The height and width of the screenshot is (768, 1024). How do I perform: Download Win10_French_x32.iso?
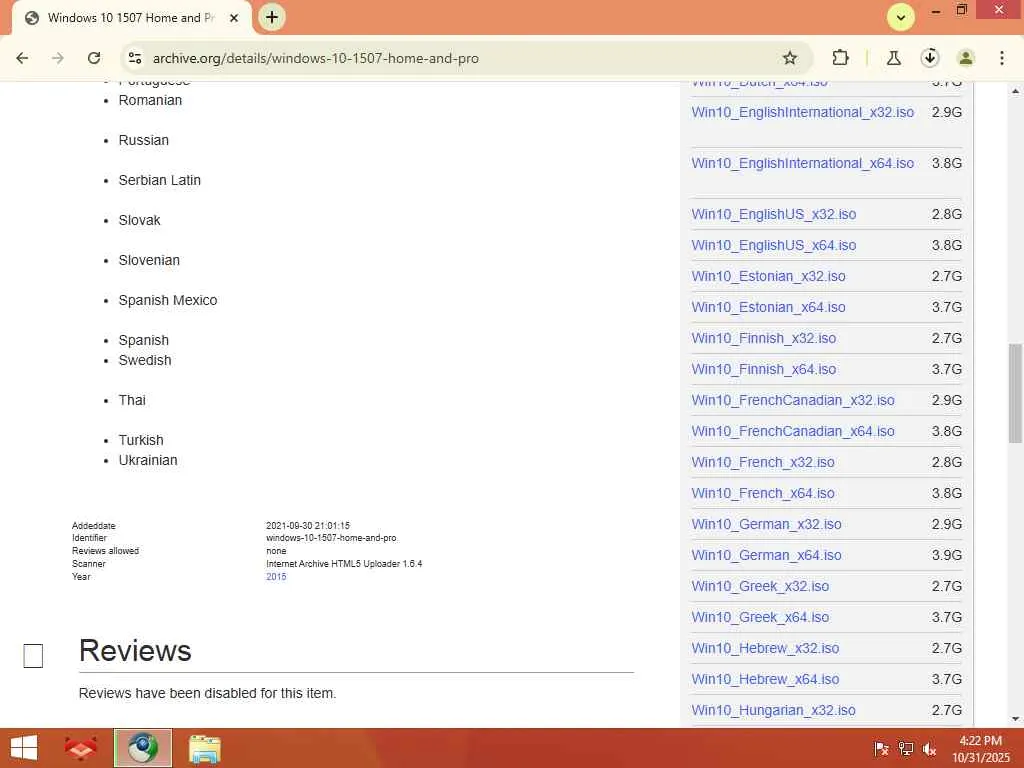[x=763, y=462]
